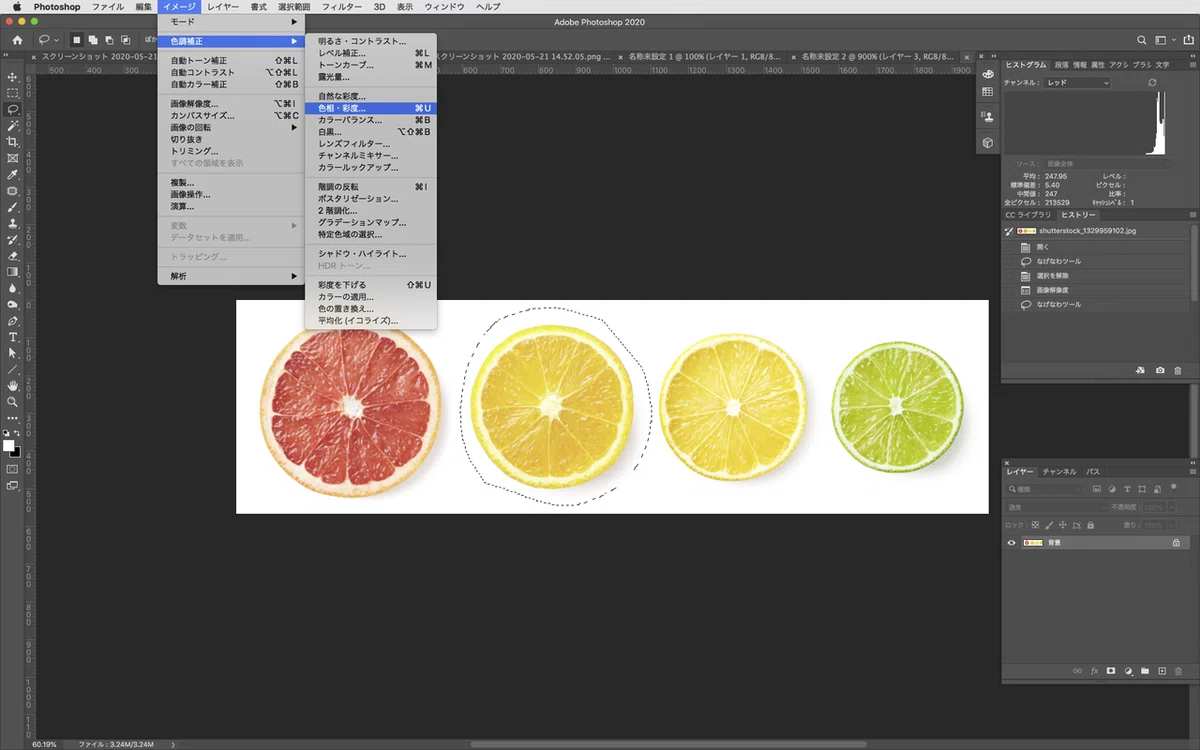Switch to the チャンネル tab in Layers panel
1200x750 pixels.
point(1059,471)
